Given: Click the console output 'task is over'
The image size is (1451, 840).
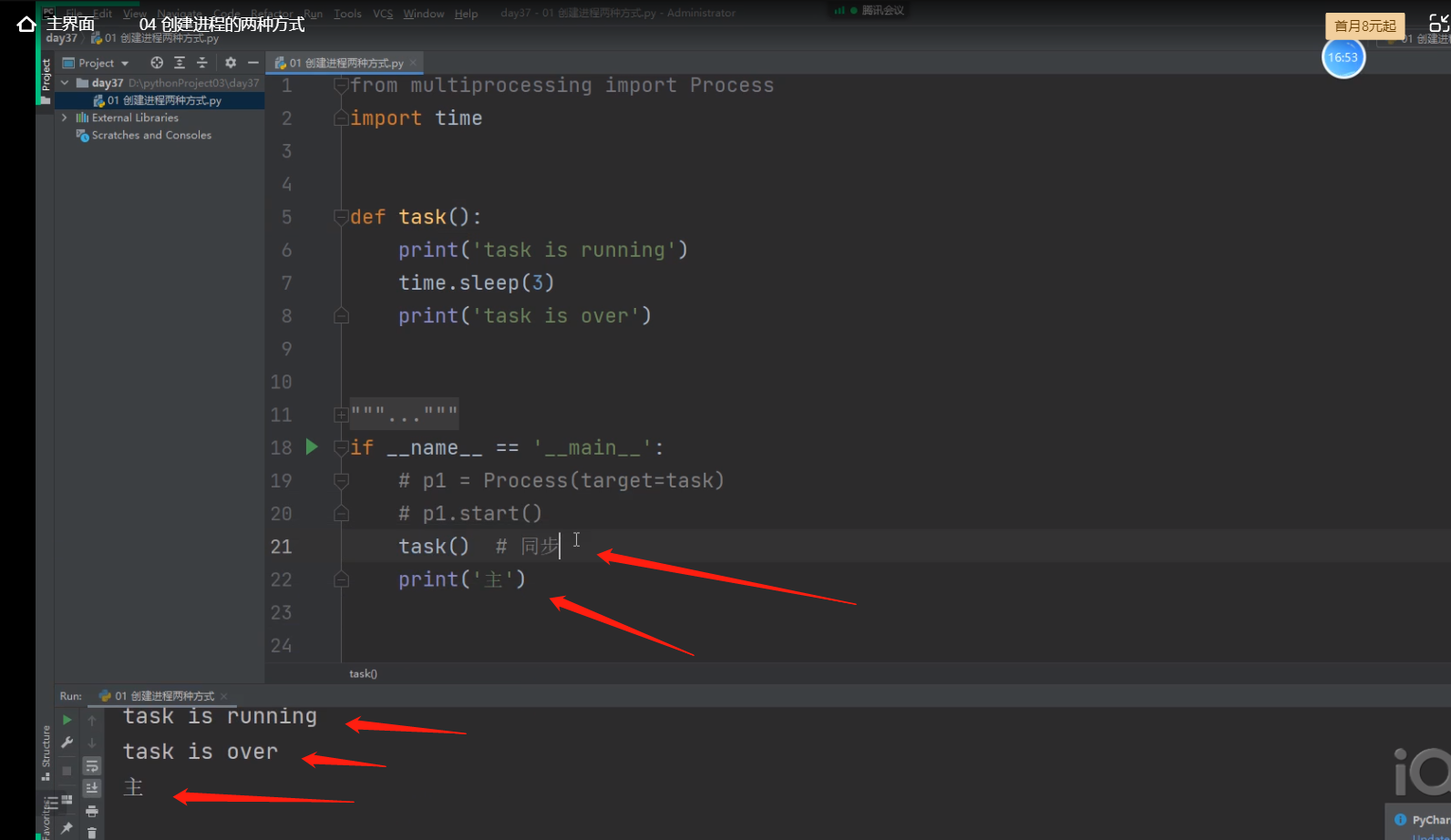Looking at the screenshot, I should 201,752.
